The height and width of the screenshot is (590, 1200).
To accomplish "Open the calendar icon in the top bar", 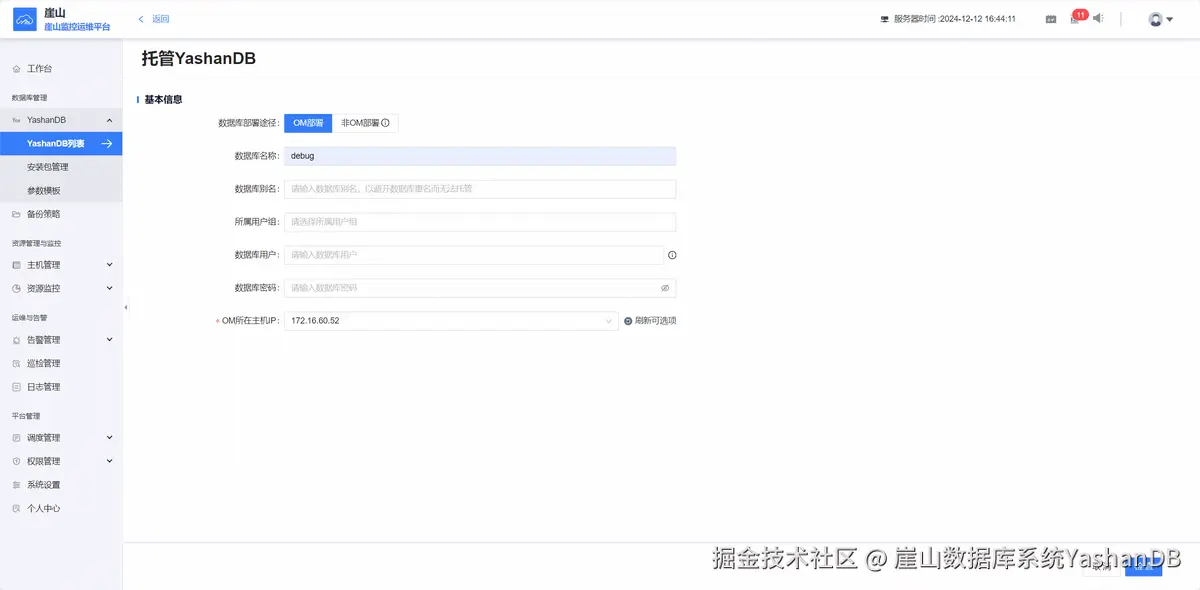I will coord(1051,19).
